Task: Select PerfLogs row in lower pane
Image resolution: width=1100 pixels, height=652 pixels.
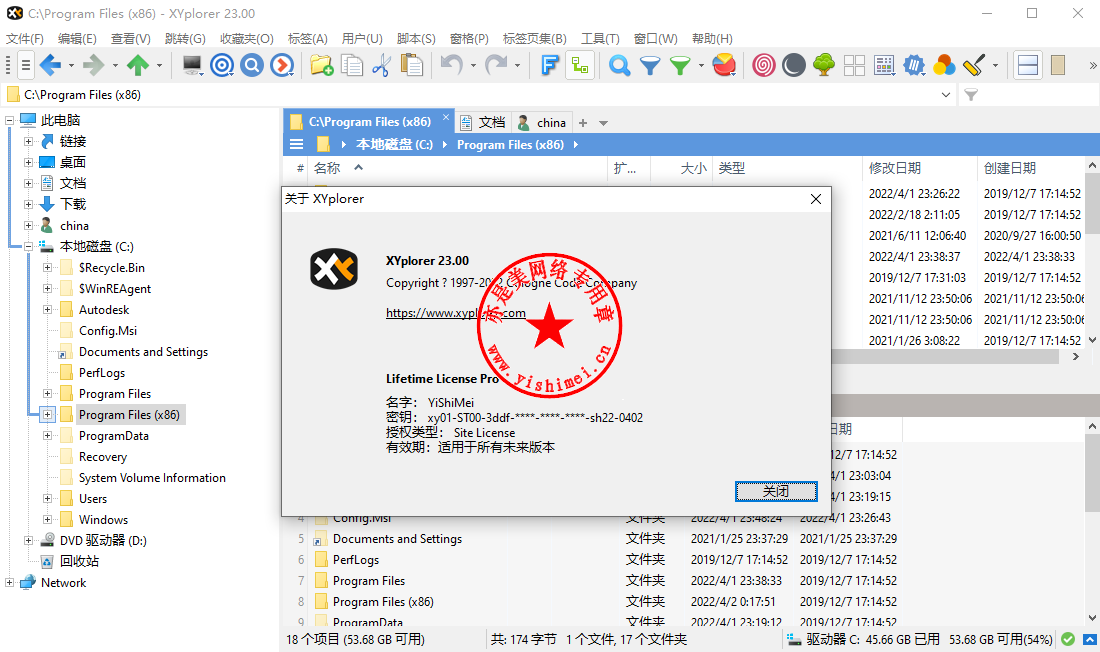Action: tap(356, 560)
